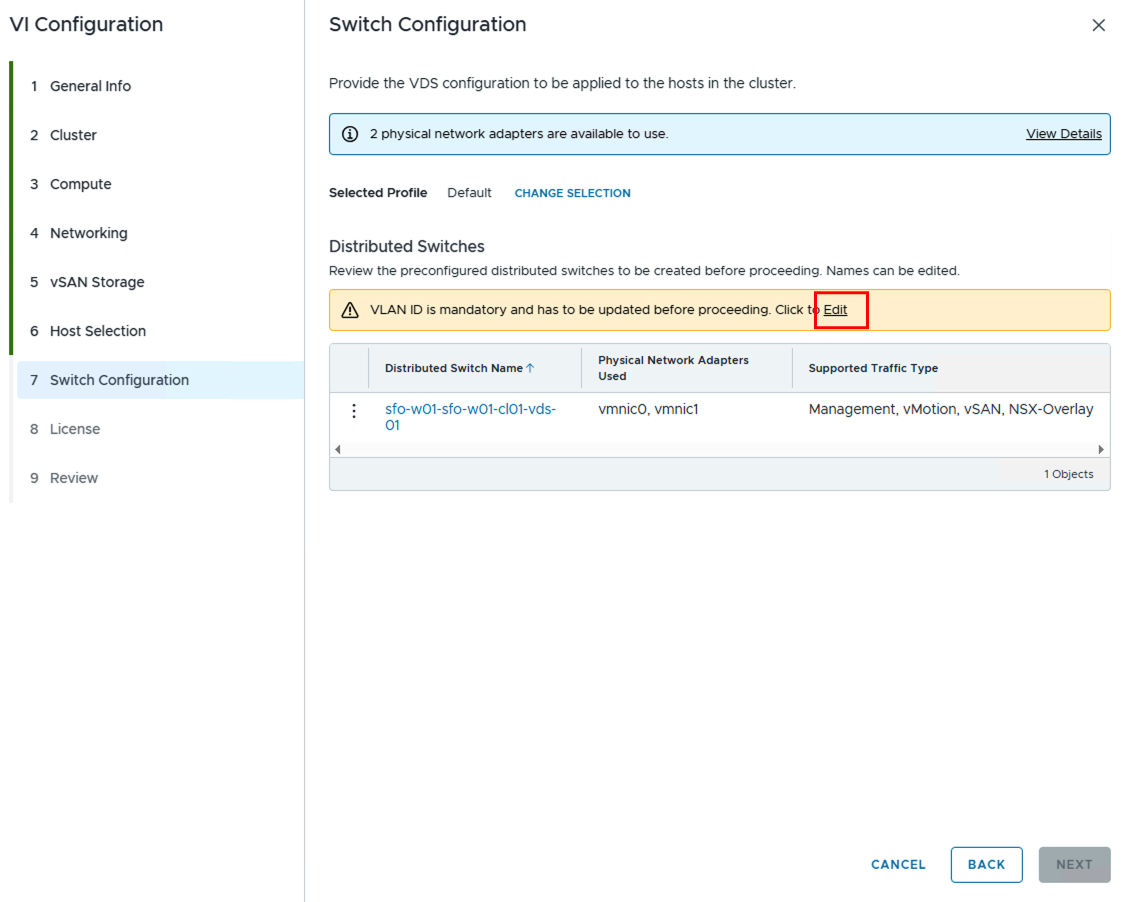The height and width of the screenshot is (902, 1126).
Task: Go to step 2 Cluster
Action: pos(73,135)
